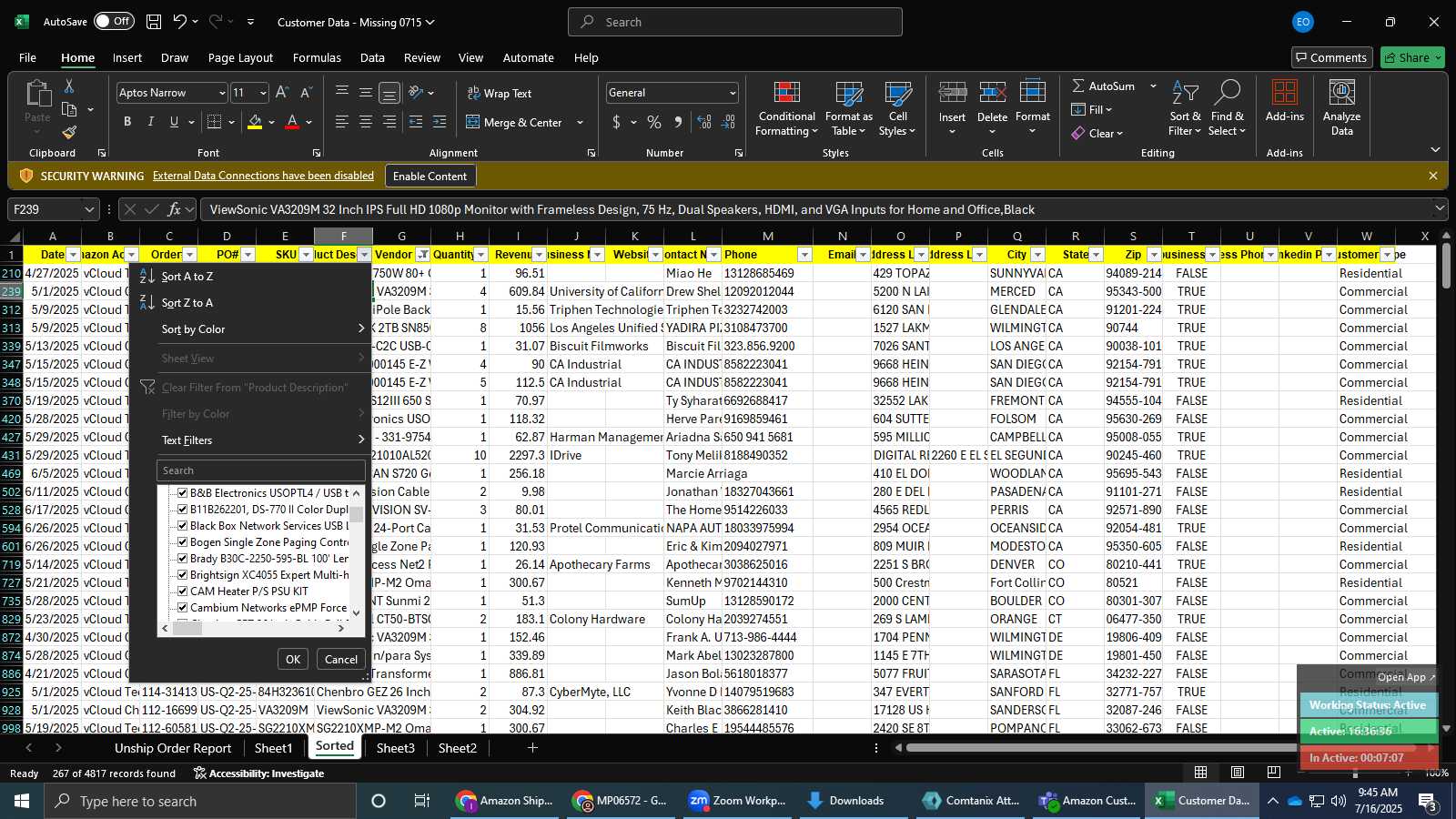
Task: Open Cell Styles gallery
Action: [897, 108]
